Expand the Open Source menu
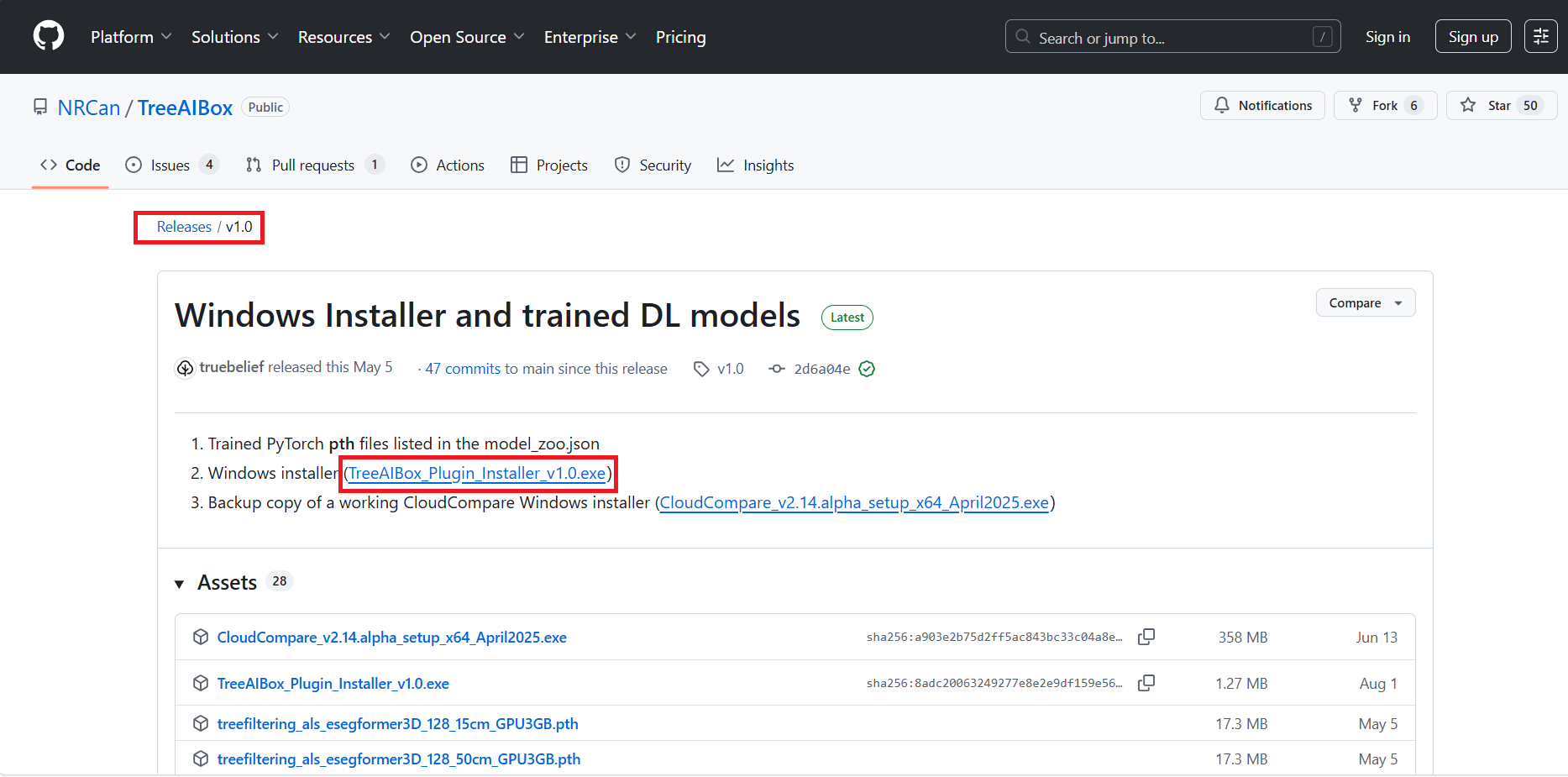Viewport: 1568px width, 777px height. click(467, 37)
